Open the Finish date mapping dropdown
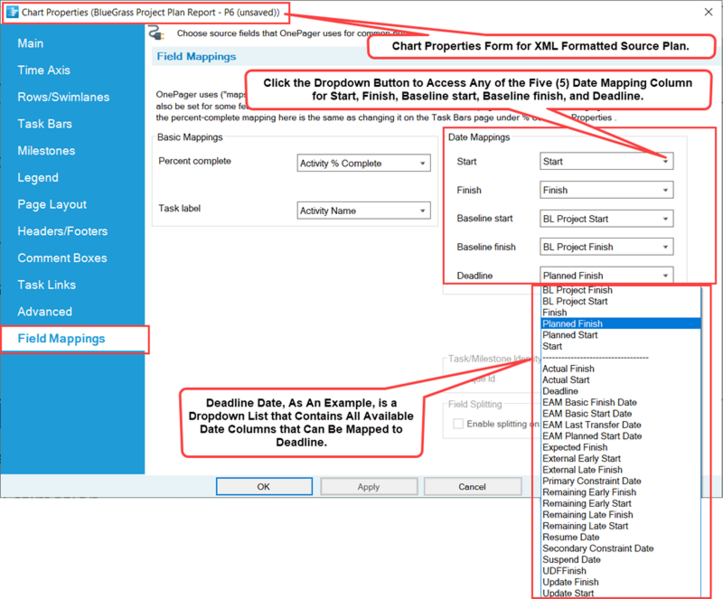The width and height of the screenshot is (723, 599). [x=665, y=190]
